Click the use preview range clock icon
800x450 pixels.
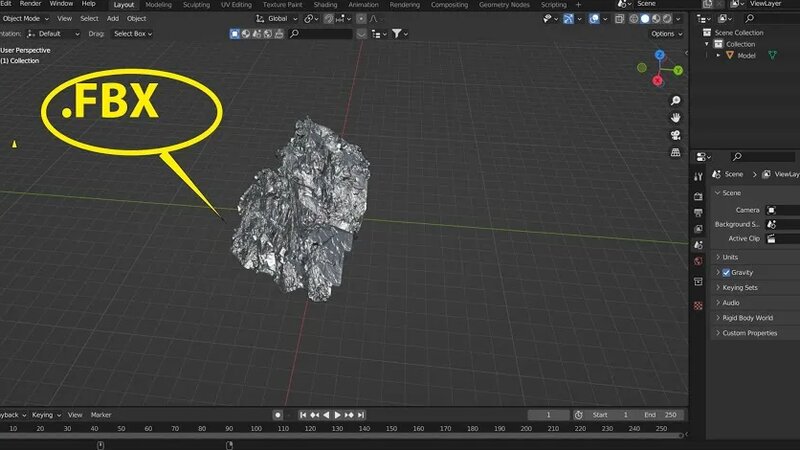pyautogui.click(x=578, y=415)
